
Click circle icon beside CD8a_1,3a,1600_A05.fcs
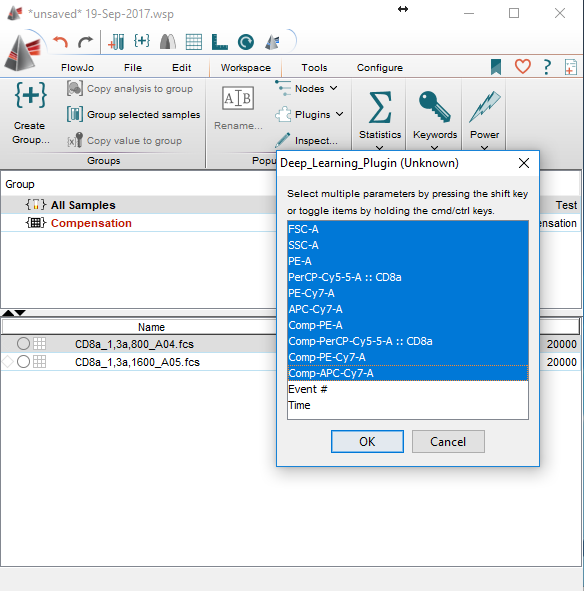pyautogui.click(x=23, y=361)
